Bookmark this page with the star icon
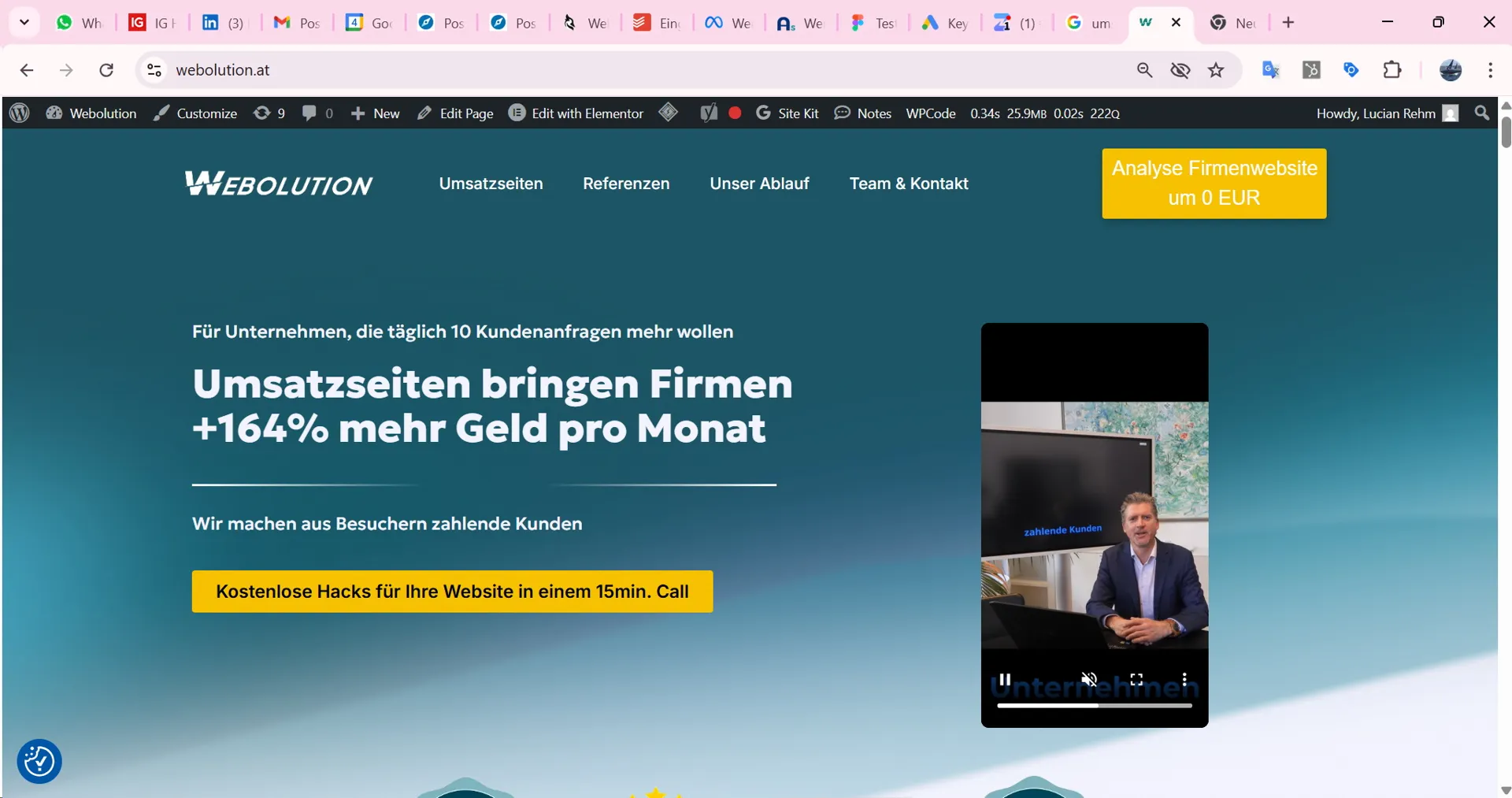The height and width of the screenshot is (798, 1512). (x=1216, y=70)
